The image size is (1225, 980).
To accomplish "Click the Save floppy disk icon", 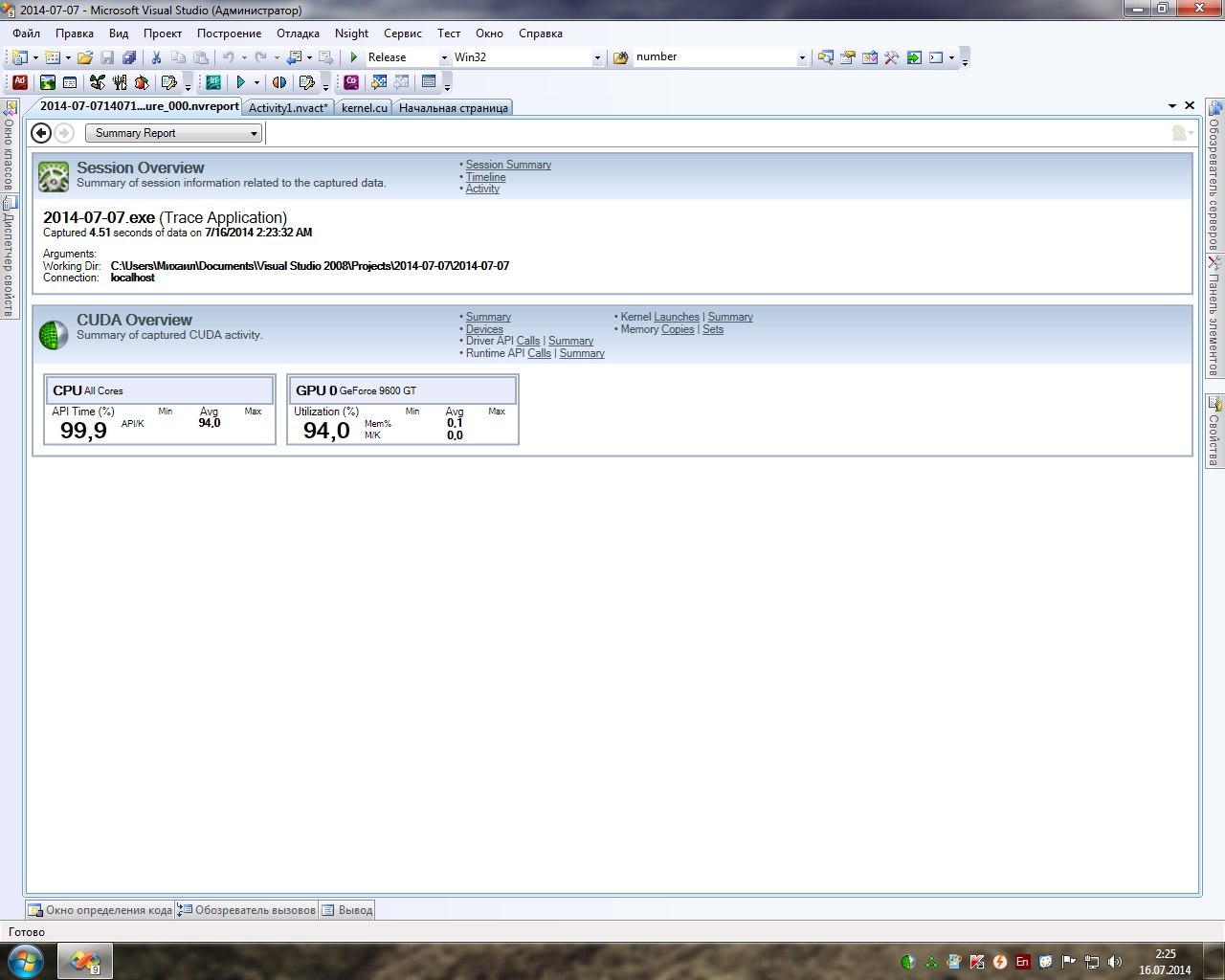I will tap(107, 57).
